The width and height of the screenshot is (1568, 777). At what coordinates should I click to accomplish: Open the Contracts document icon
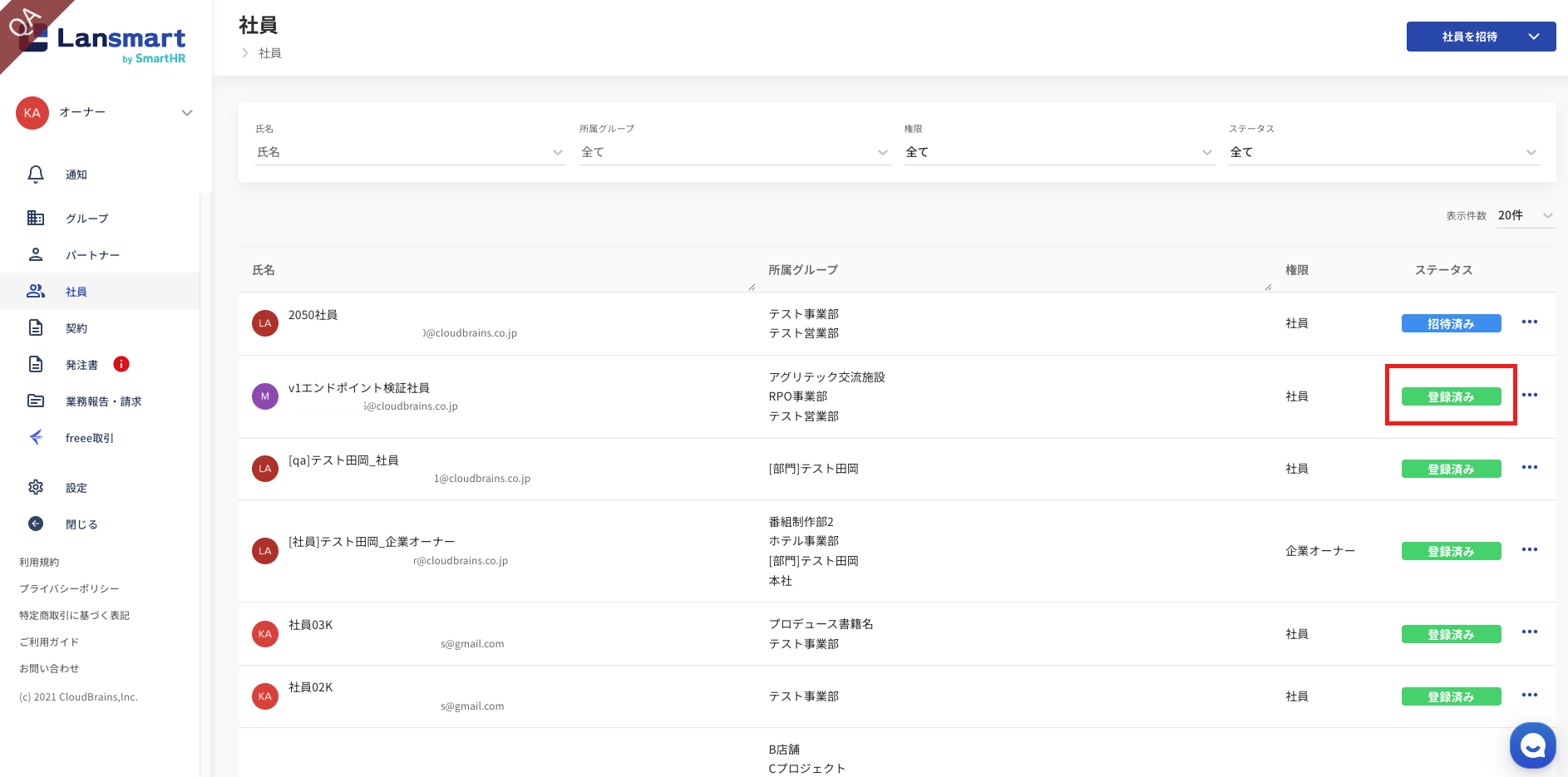click(x=36, y=327)
